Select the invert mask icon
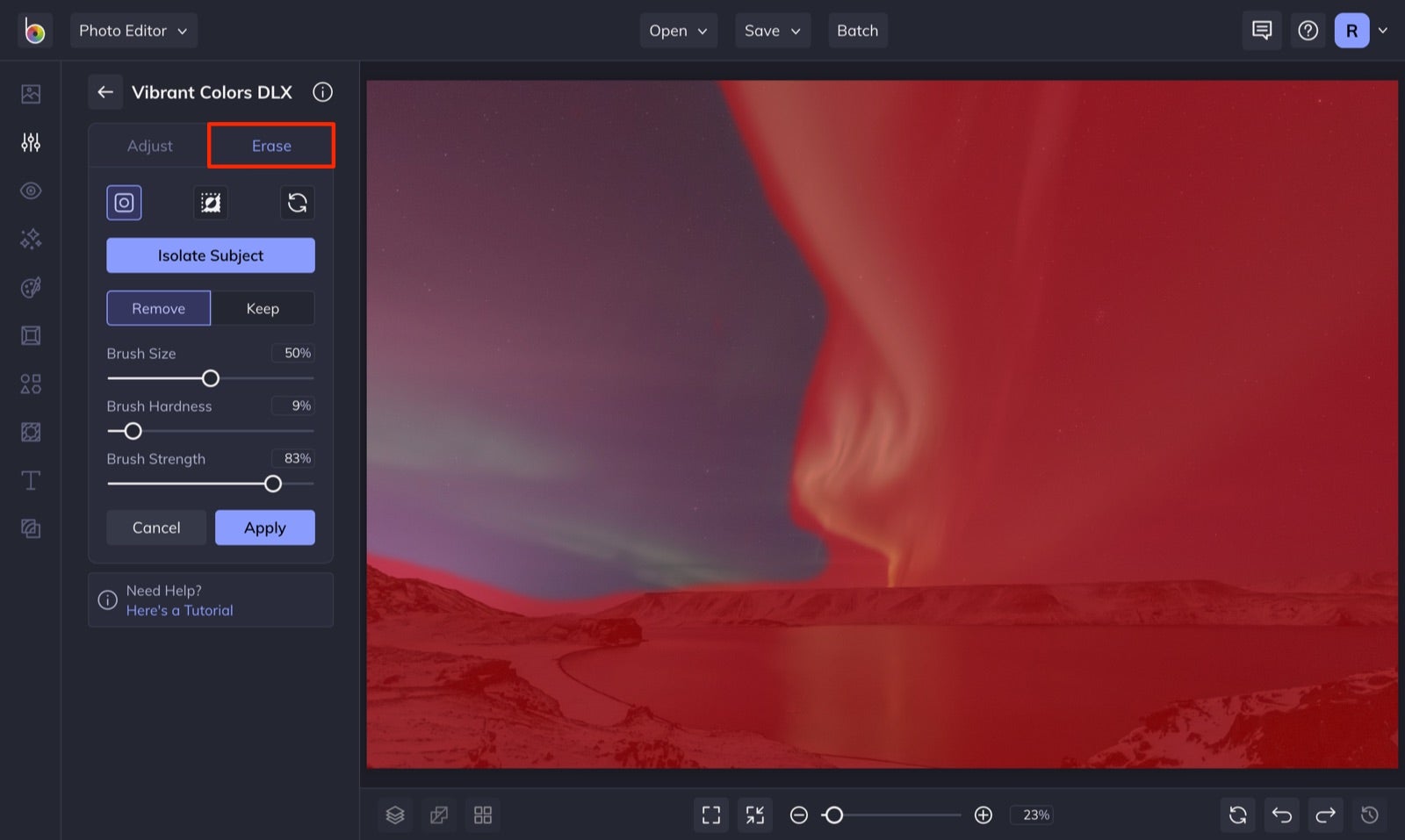This screenshot has height=840, width=1405. point(210,203)
